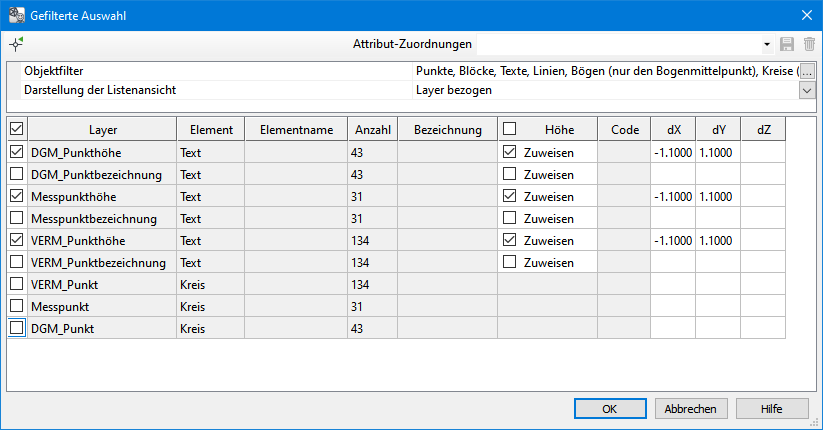Click the save attribute assignment disk icon
This screenshot has height=430, width=823.
[787, 44]
